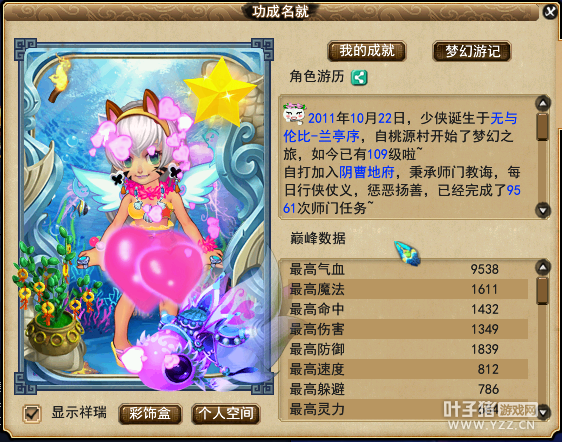Click the down arrow of the biography scrollbar

coord(543,210)
